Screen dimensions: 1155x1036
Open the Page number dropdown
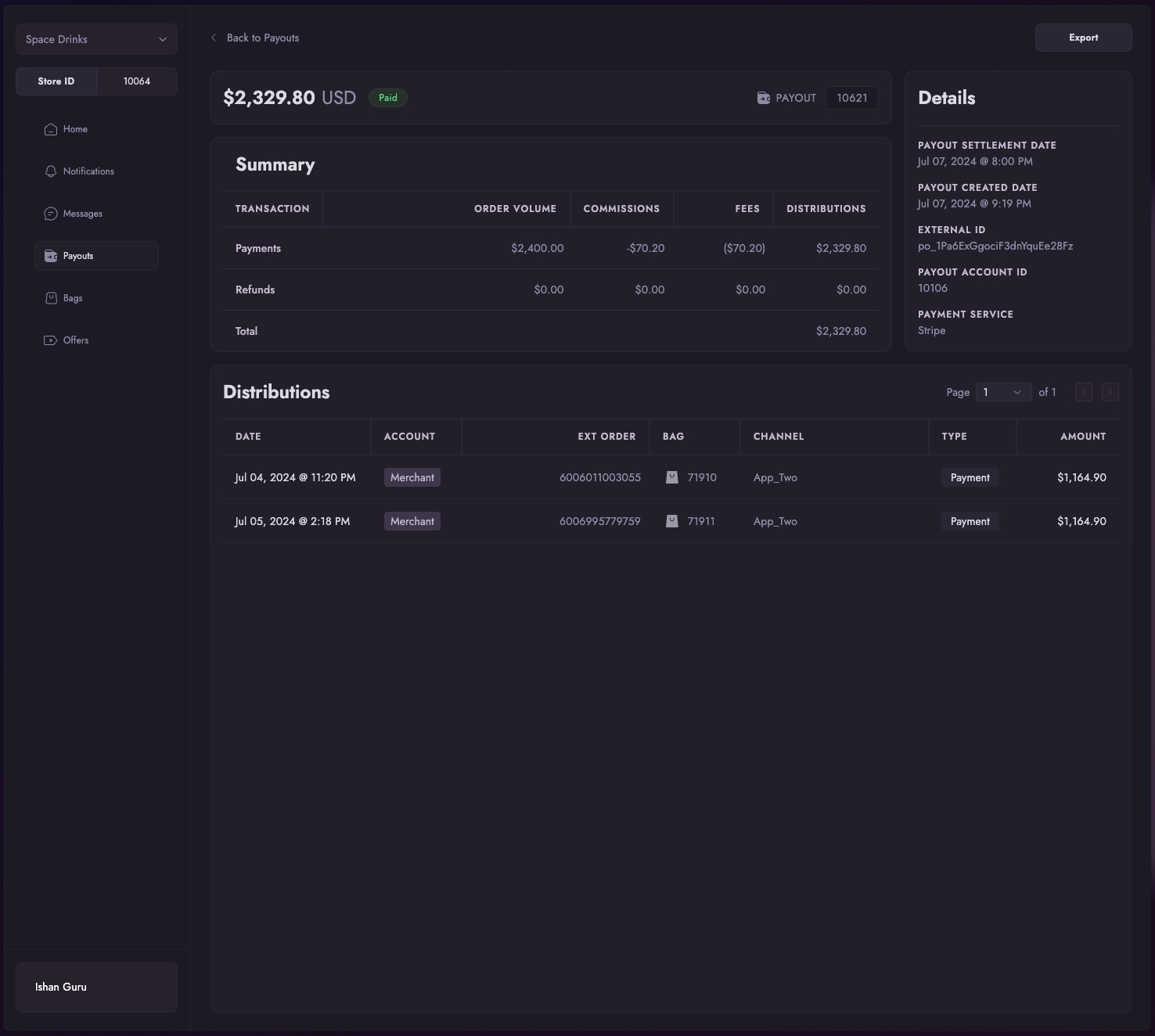[1002, 392]
